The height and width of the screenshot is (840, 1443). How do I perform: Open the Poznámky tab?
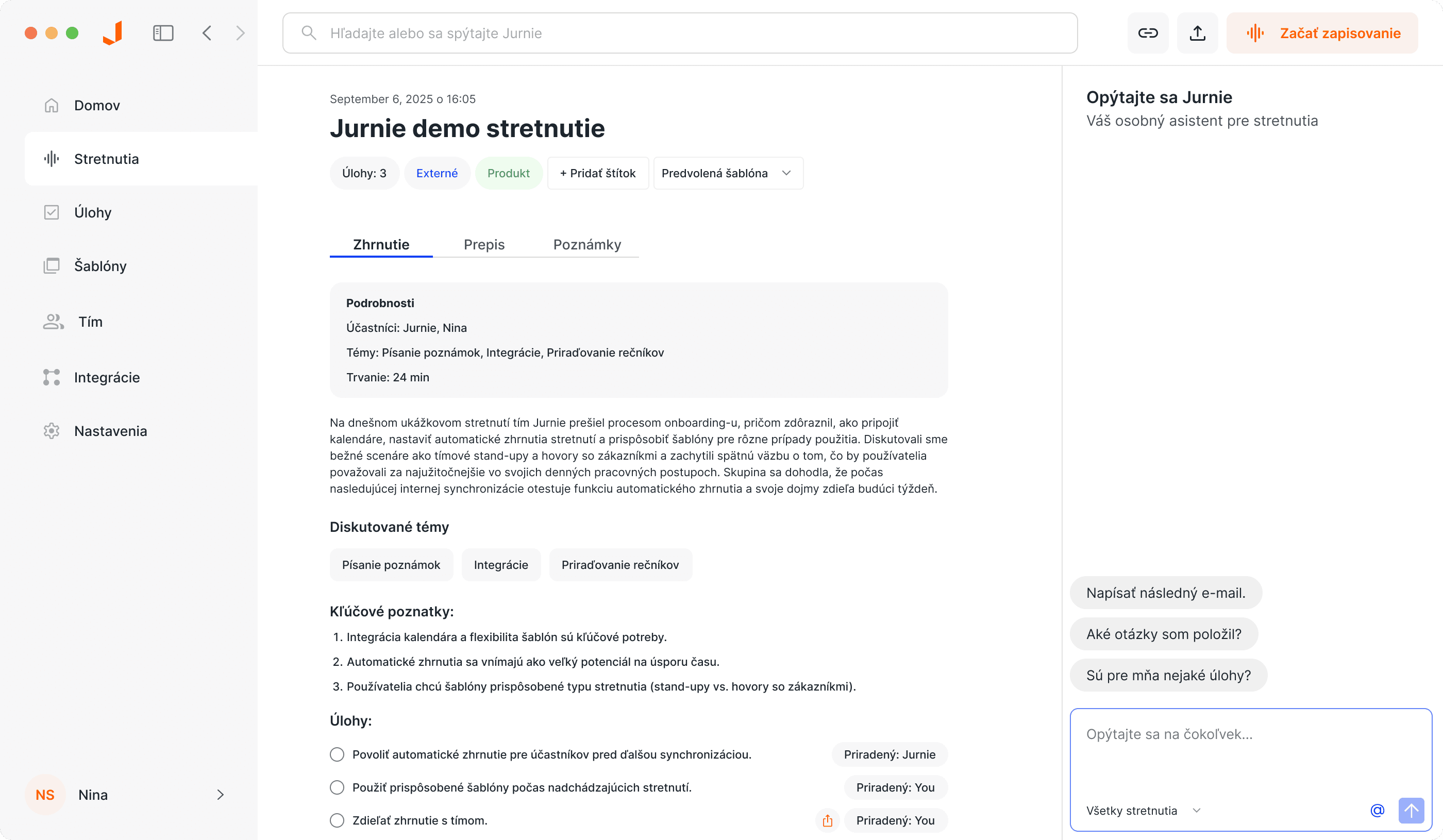tap(587, 244)
